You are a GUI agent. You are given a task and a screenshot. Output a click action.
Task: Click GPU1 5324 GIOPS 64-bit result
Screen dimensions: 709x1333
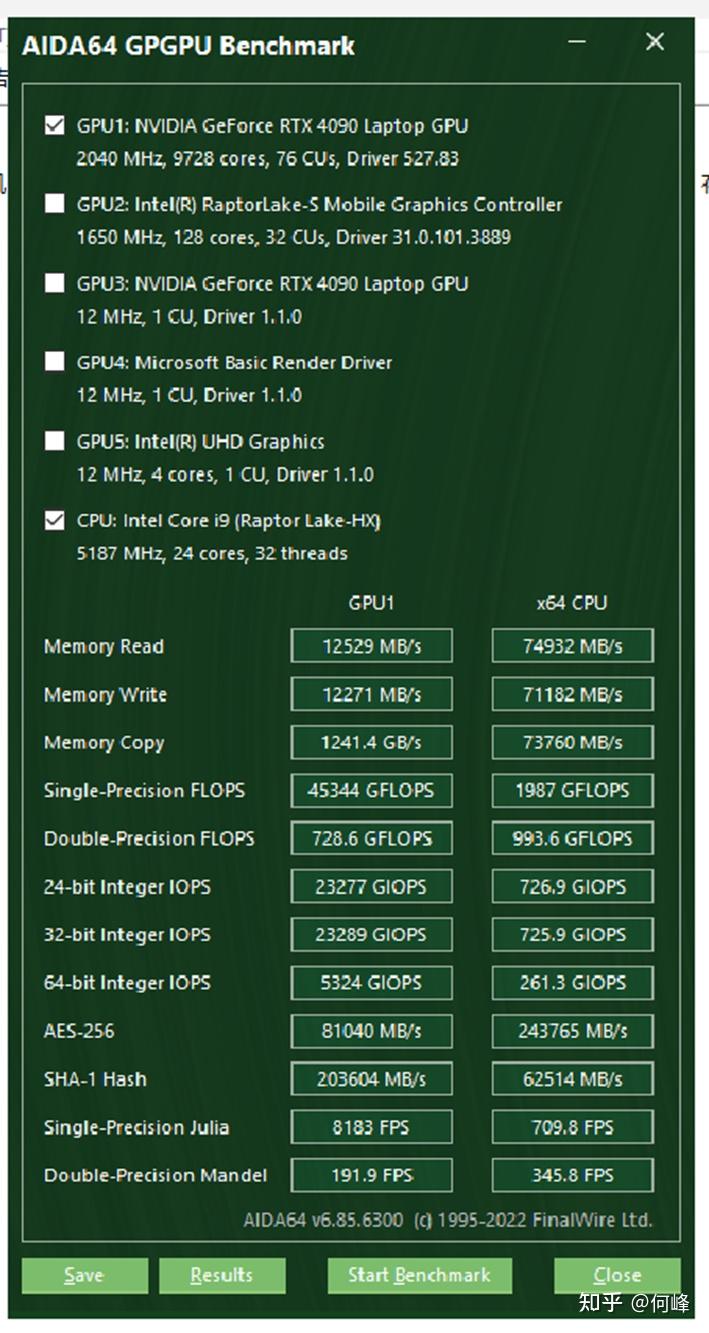click(372, 982)
